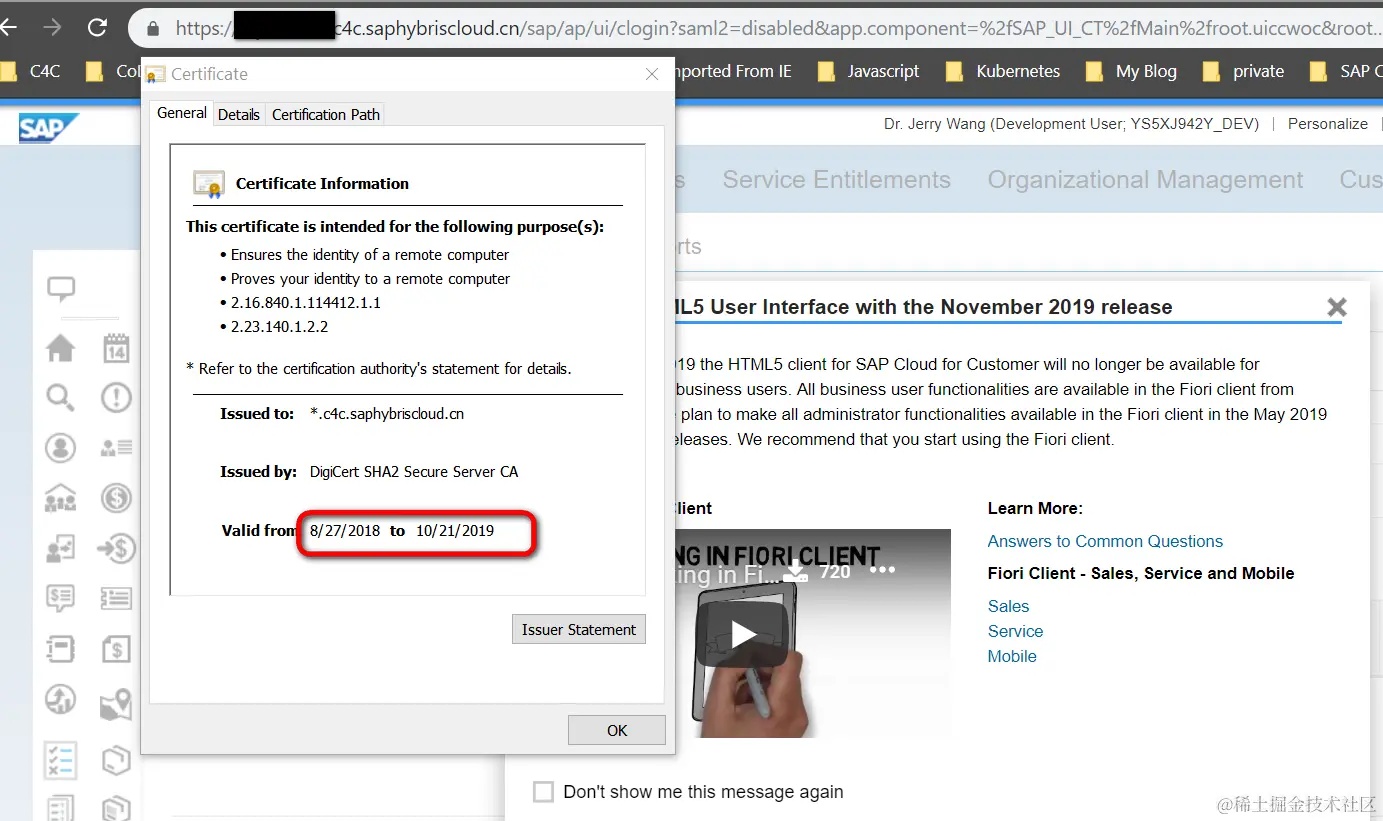1383x821 pixels.
Task: Open Answers to Common Questions link
Action: [1105, 541]
